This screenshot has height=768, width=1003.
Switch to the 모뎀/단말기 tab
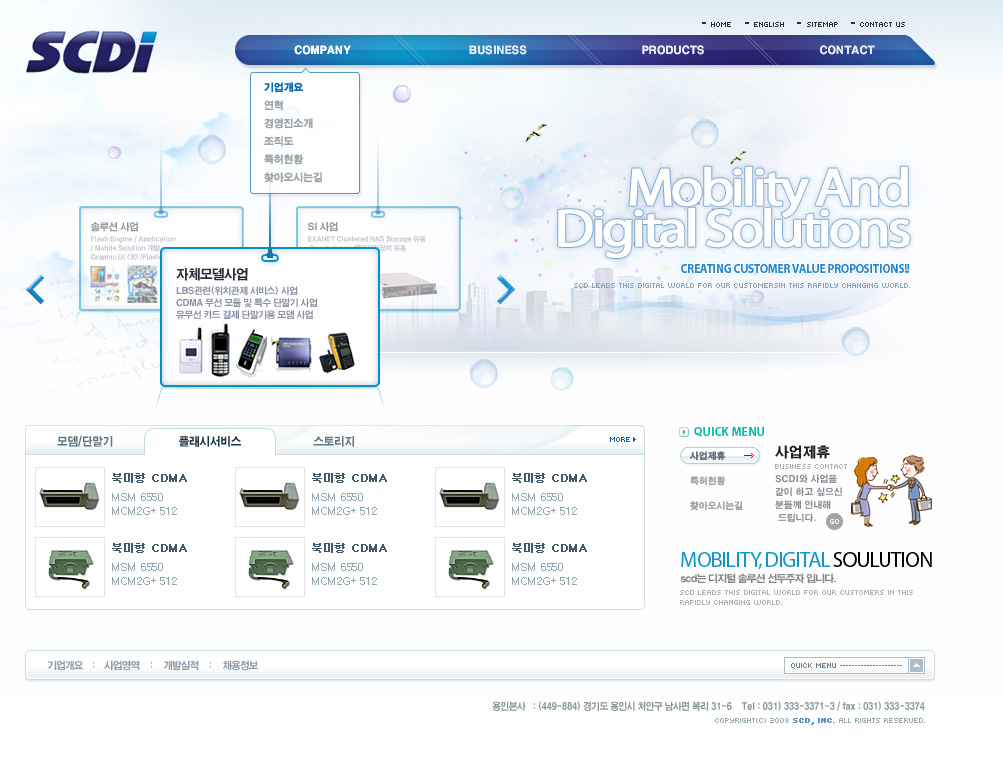tap(85, 441)
